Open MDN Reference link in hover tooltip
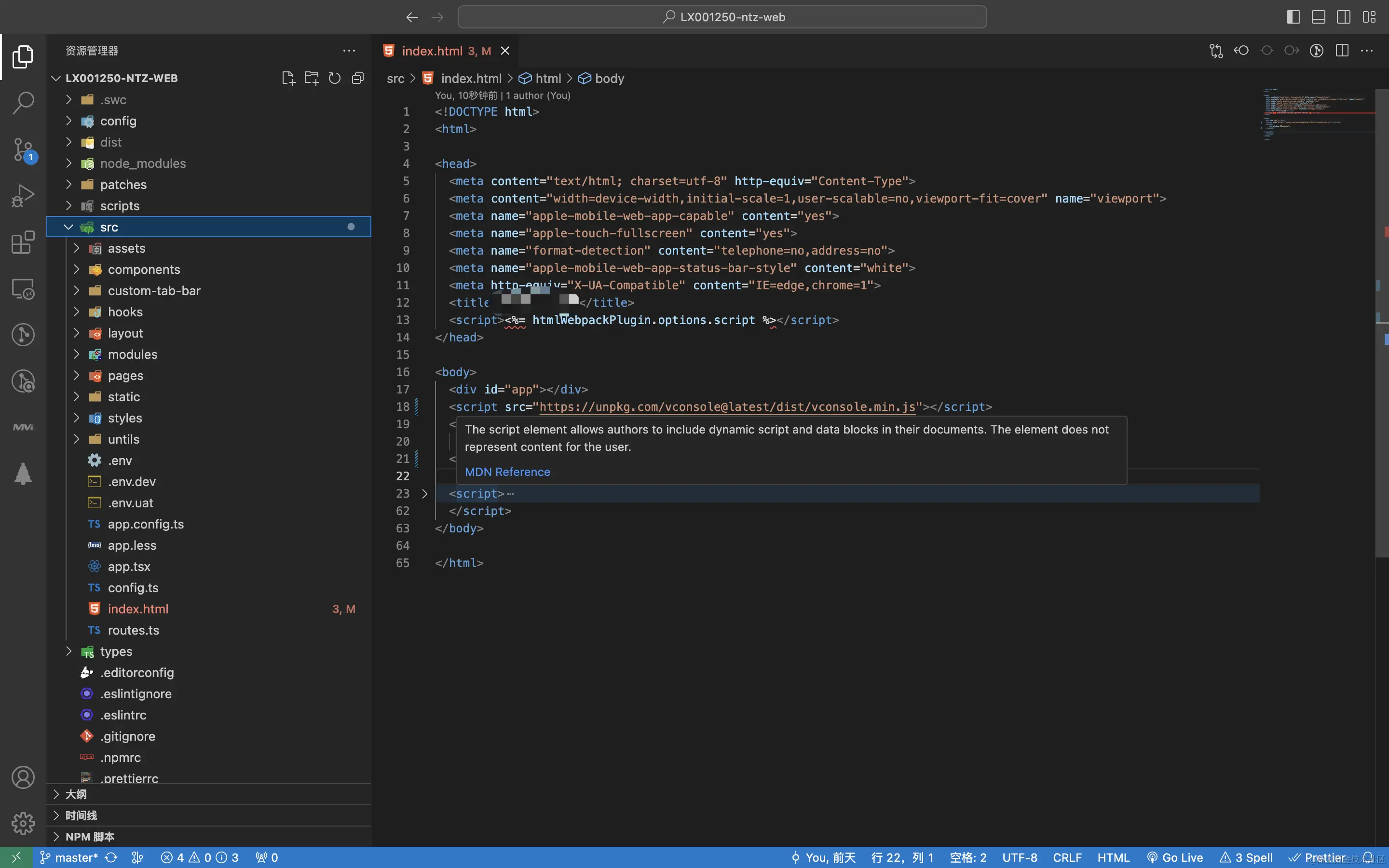Screen dimensions: 1389x868 click(x=507, y=472)
